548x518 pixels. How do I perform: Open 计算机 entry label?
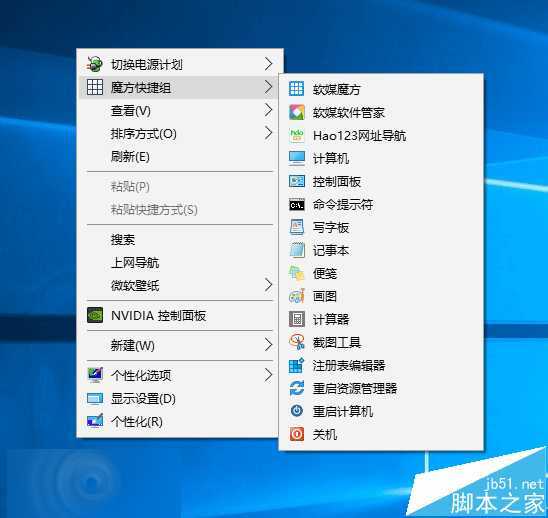(x=331, y=159)
